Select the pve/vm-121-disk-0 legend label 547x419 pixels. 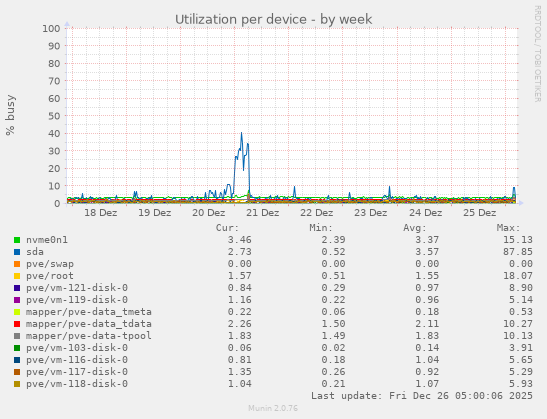coord(77,288)
